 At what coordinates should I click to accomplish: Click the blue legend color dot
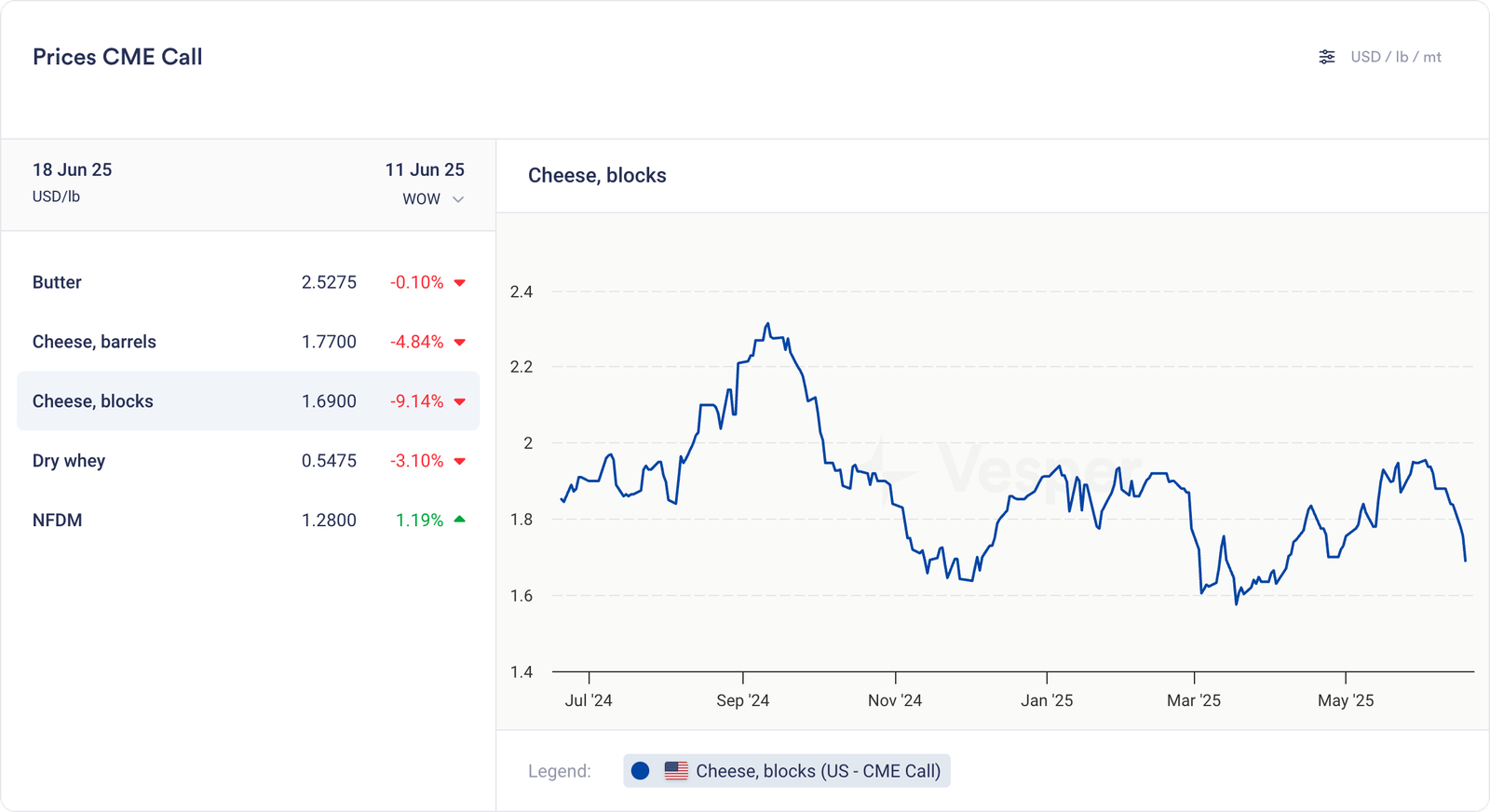[x=640, y=771]
